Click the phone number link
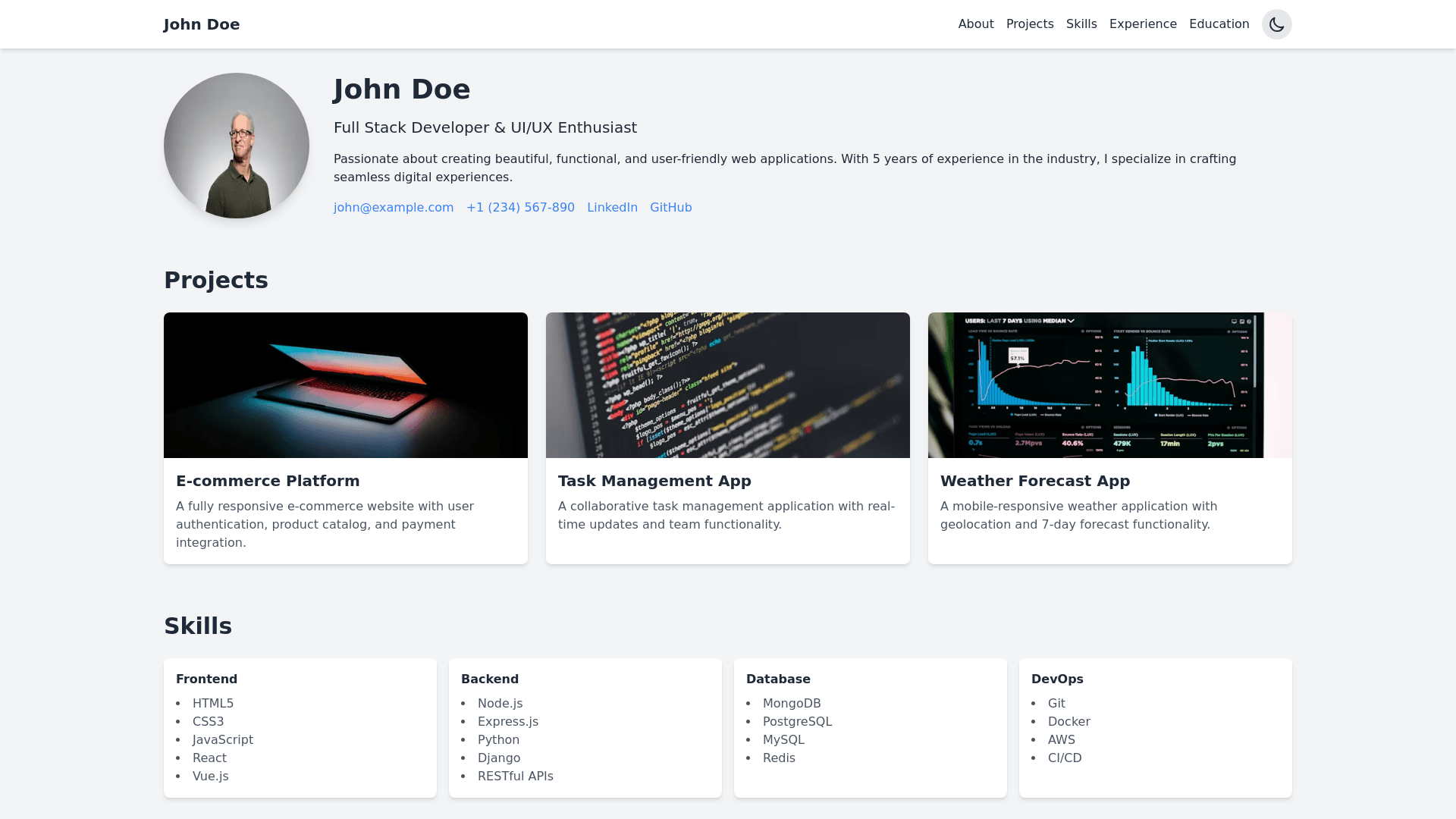This screenshot has height=819, width=1456. pyautogui.click(x=520, y=207)
